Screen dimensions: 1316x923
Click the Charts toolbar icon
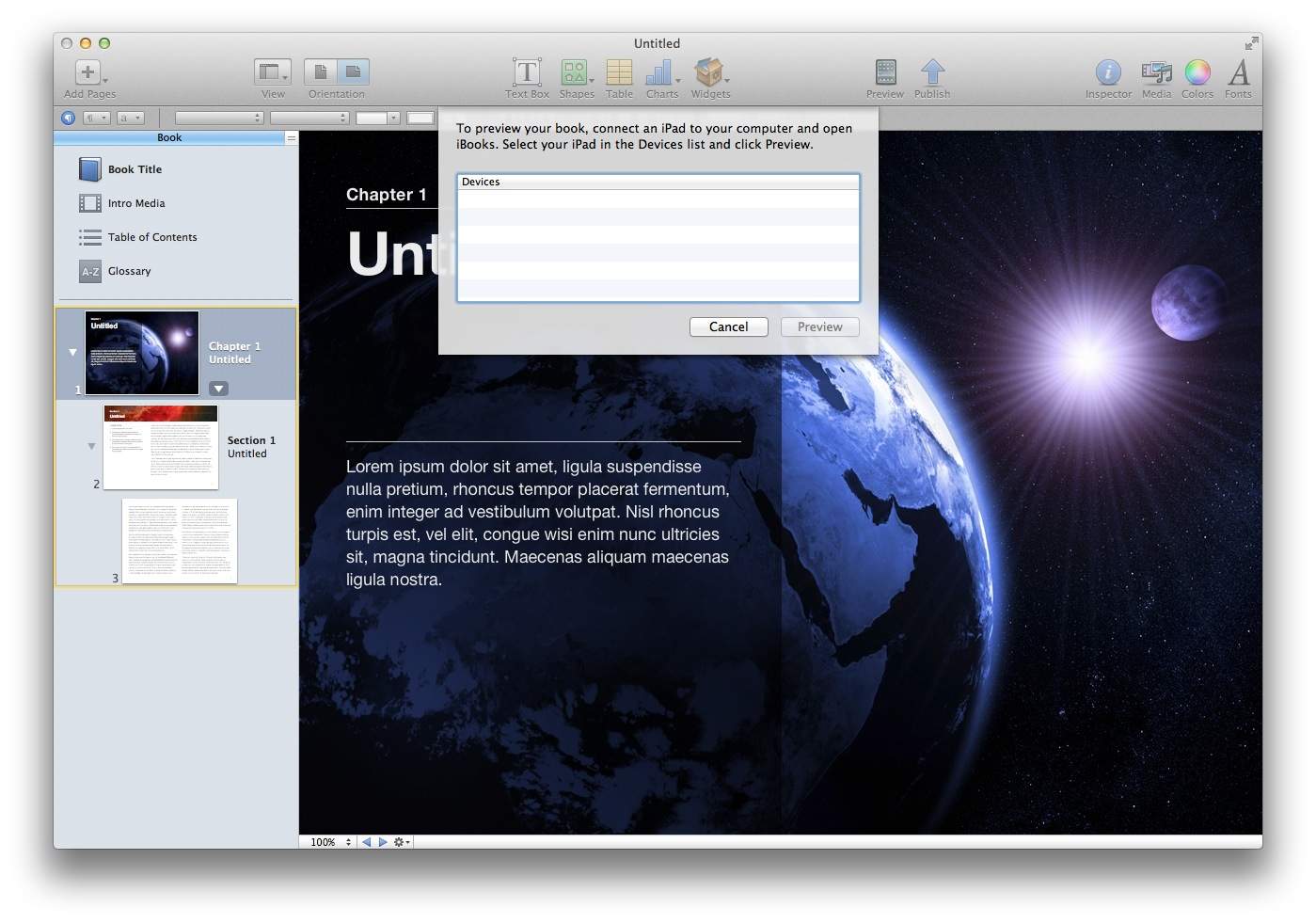[x=659, y=72]
